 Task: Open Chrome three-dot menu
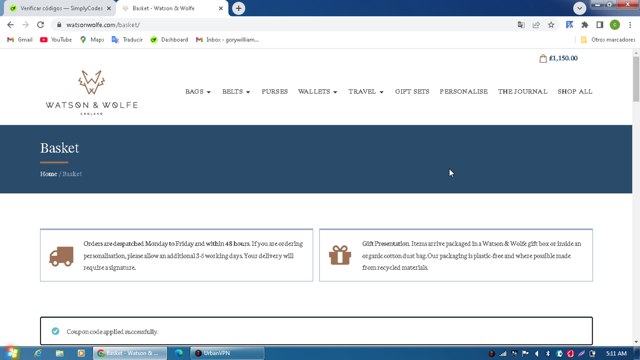pos(630,25)
